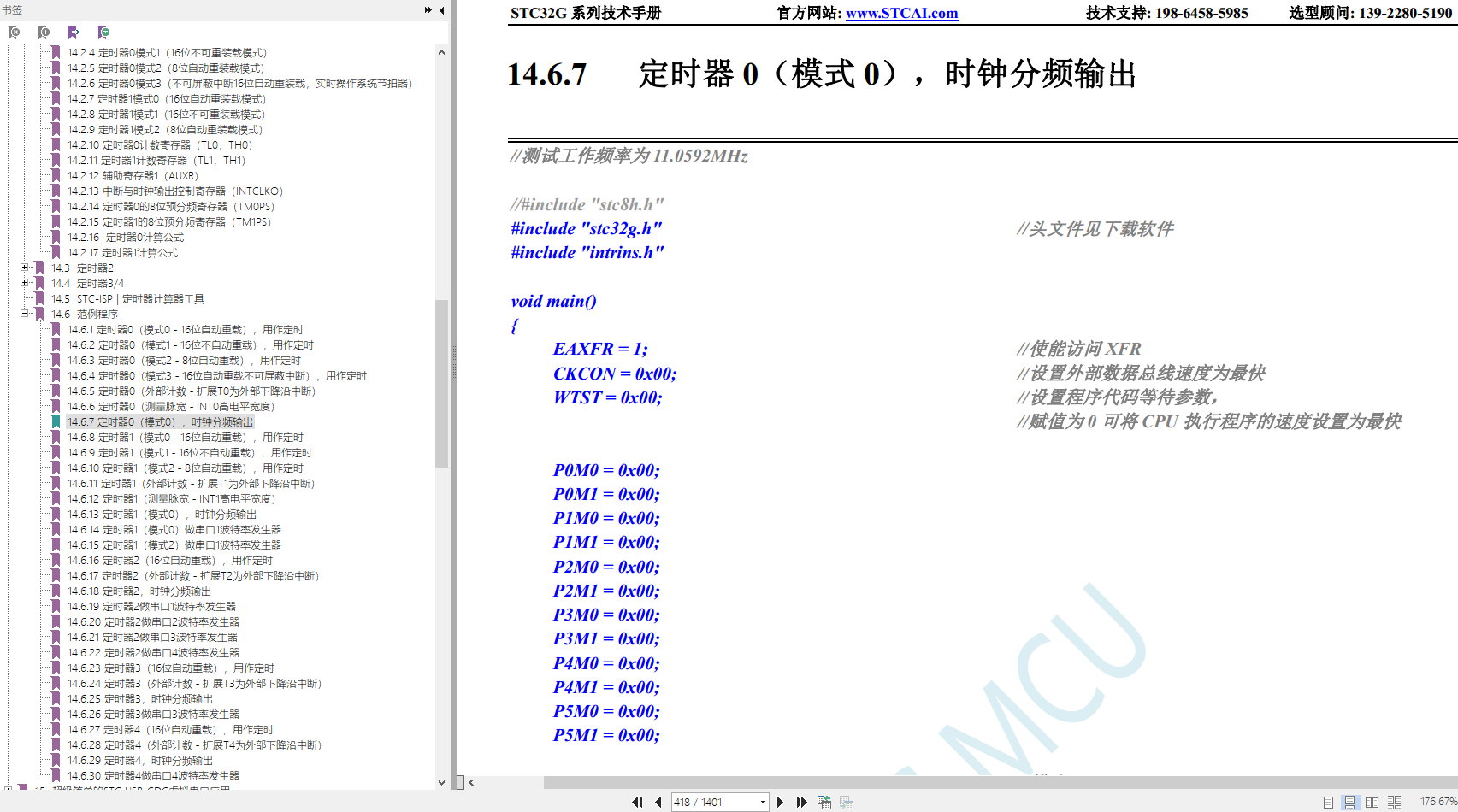Click the 14.6.7 section heading text
This screenshot has height=812, width=1458.
coord(822,74)
